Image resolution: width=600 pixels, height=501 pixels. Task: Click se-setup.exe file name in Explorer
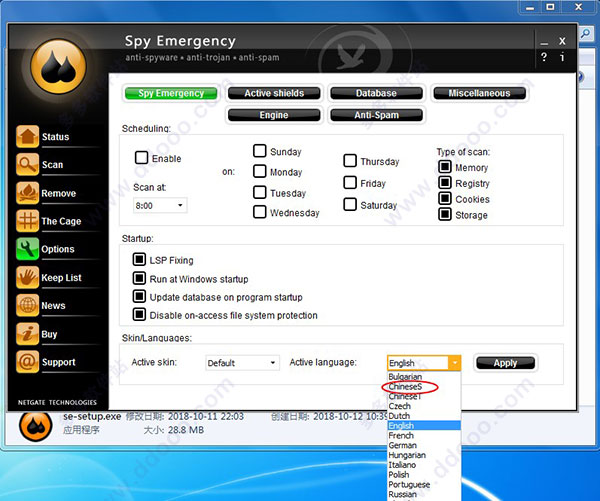coord(92,416)
